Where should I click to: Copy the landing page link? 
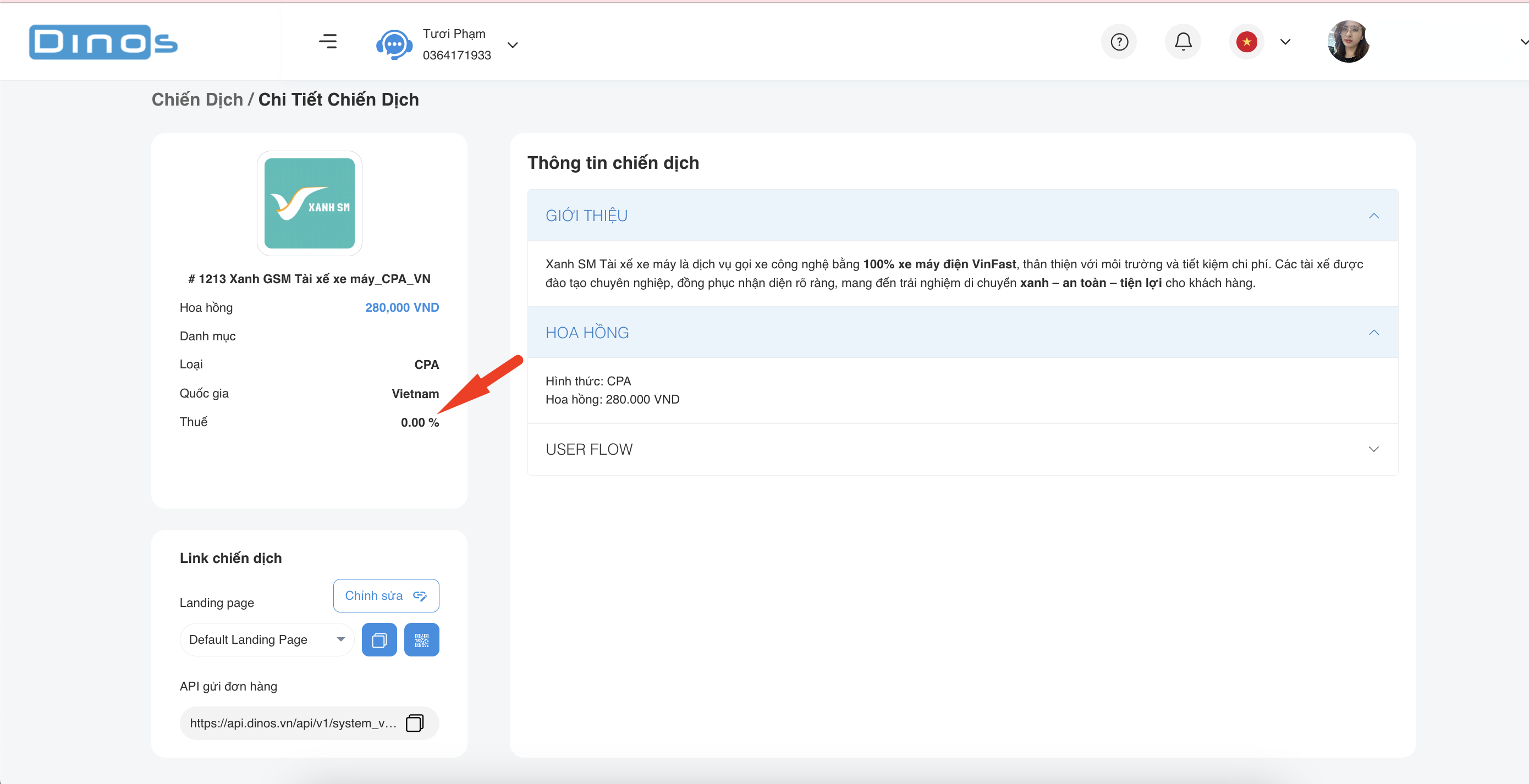(x=380, y=640)
